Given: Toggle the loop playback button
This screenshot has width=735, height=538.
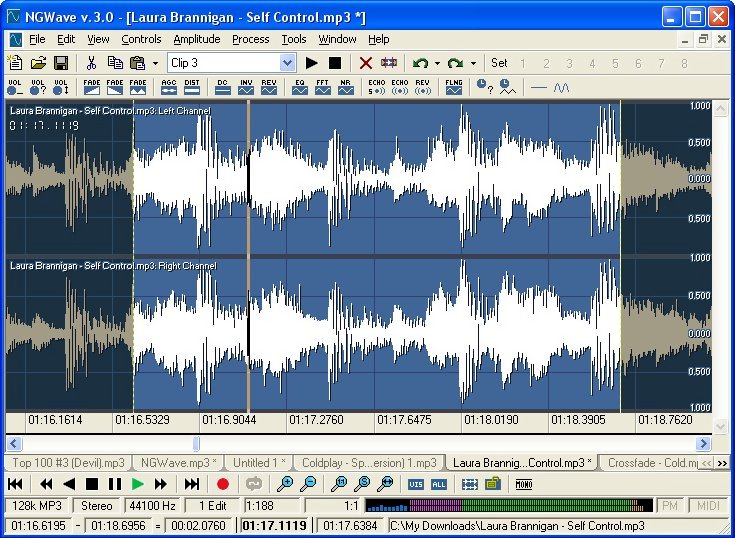Looking at the screenshot, I should (253, 484).
